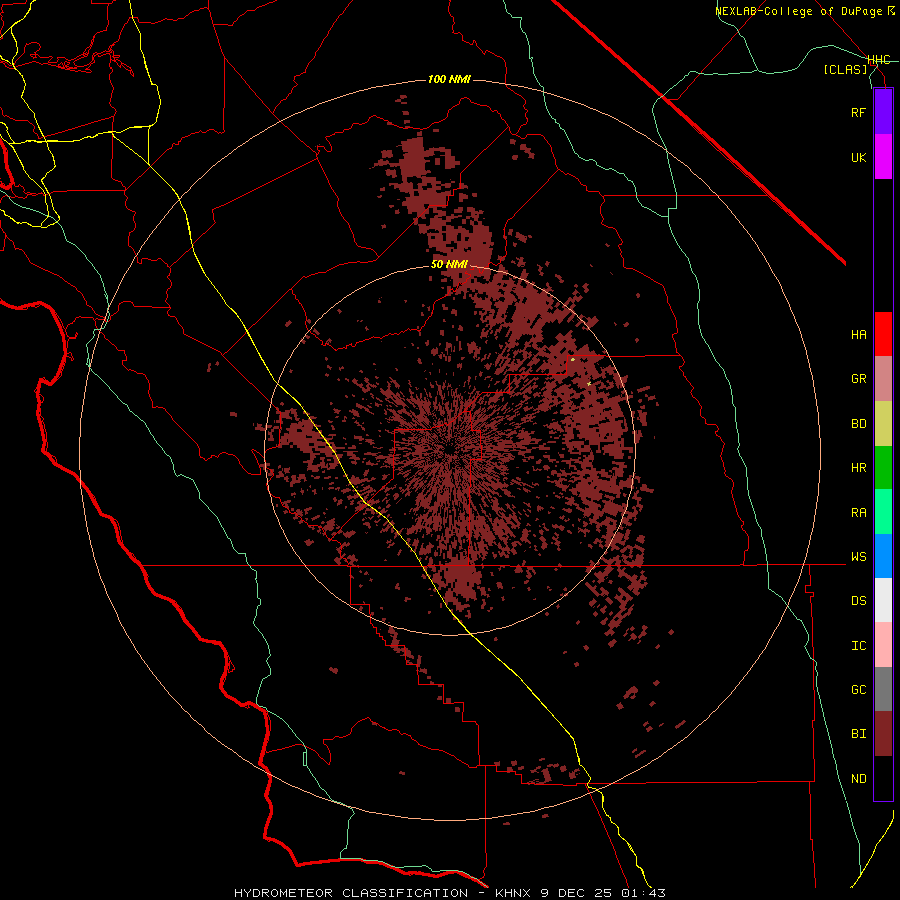Click the ND black legend swatch
Screen dimensions: 900x900
click(883, 778)
